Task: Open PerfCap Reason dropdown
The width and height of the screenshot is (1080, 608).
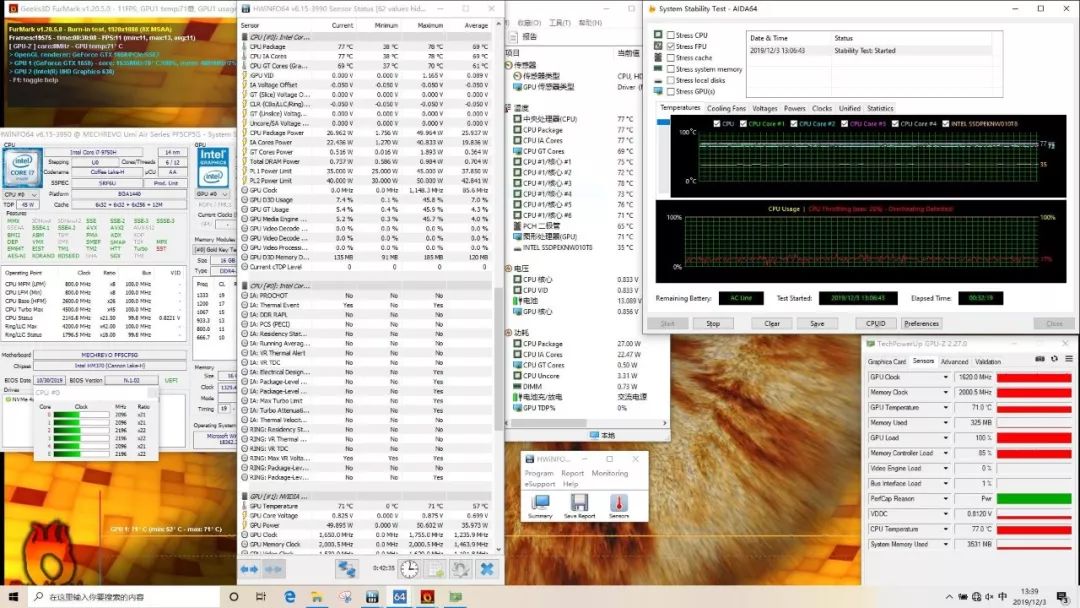Action: click(945, 499)
